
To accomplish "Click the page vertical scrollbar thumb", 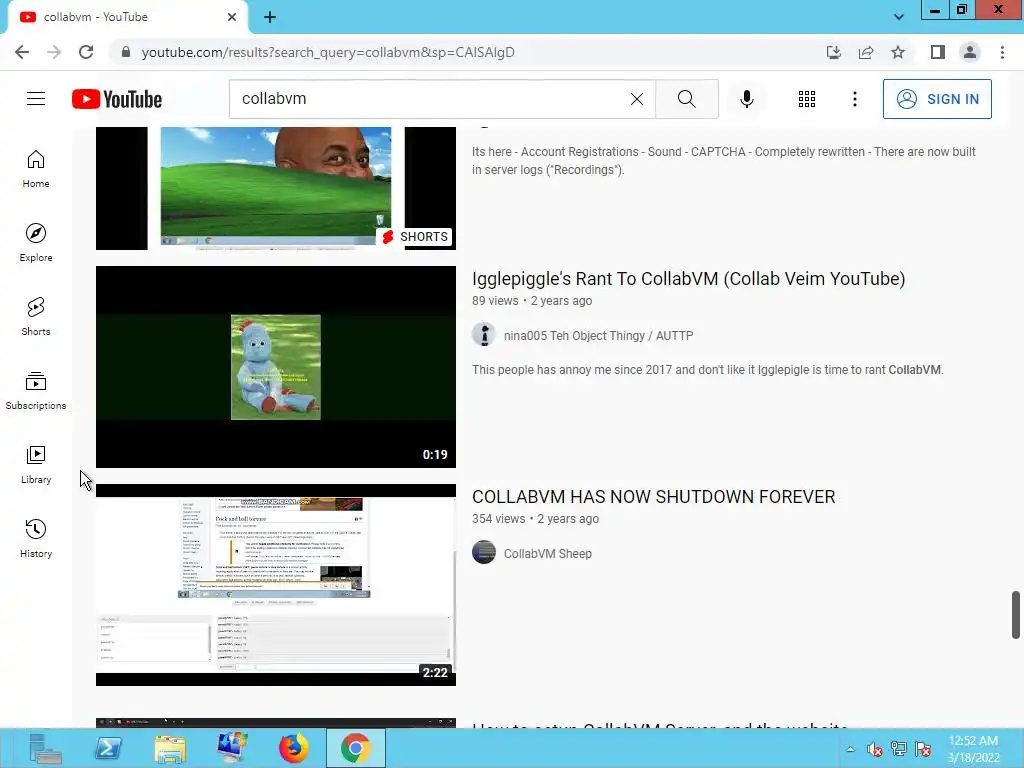I will (1016, 615).
